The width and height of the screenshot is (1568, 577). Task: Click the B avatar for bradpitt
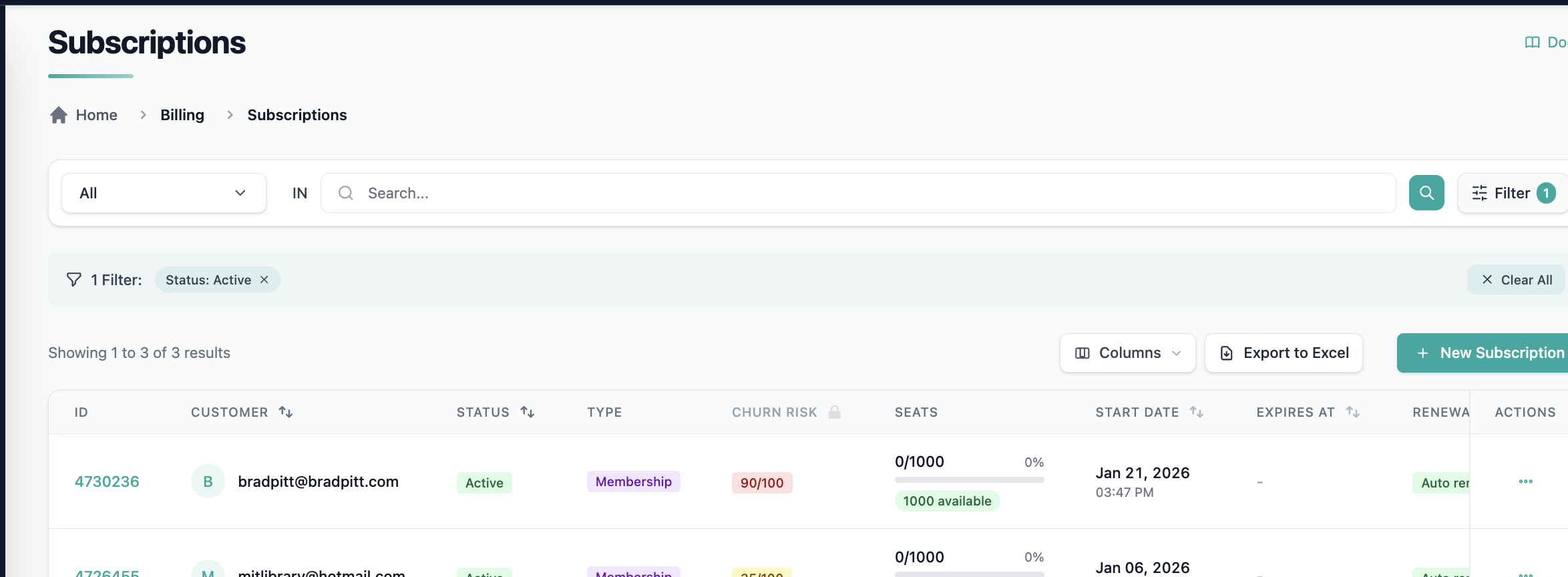click(x=208, y=482)
